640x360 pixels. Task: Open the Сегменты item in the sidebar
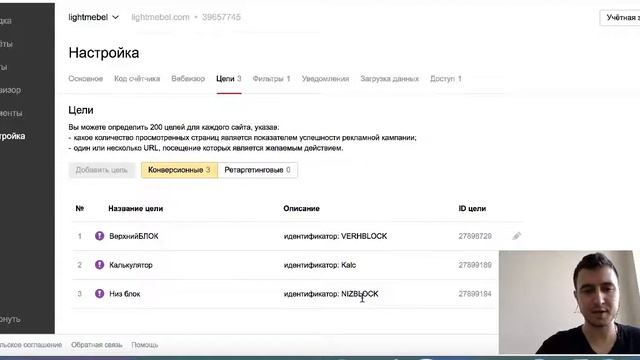pyautogui.click(x=11, y=113)
